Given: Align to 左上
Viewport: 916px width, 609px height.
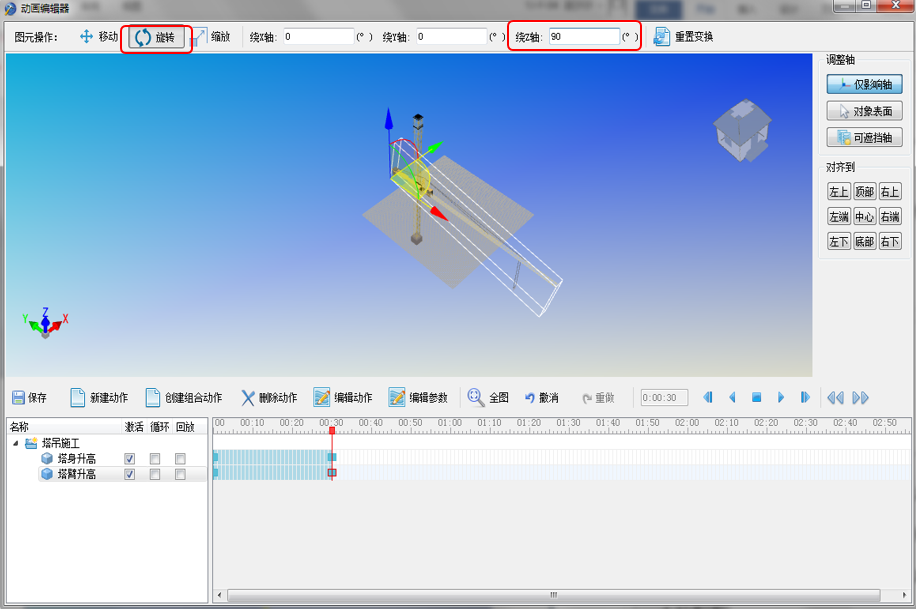Looking at the screenshot, I should pos(839,192).
